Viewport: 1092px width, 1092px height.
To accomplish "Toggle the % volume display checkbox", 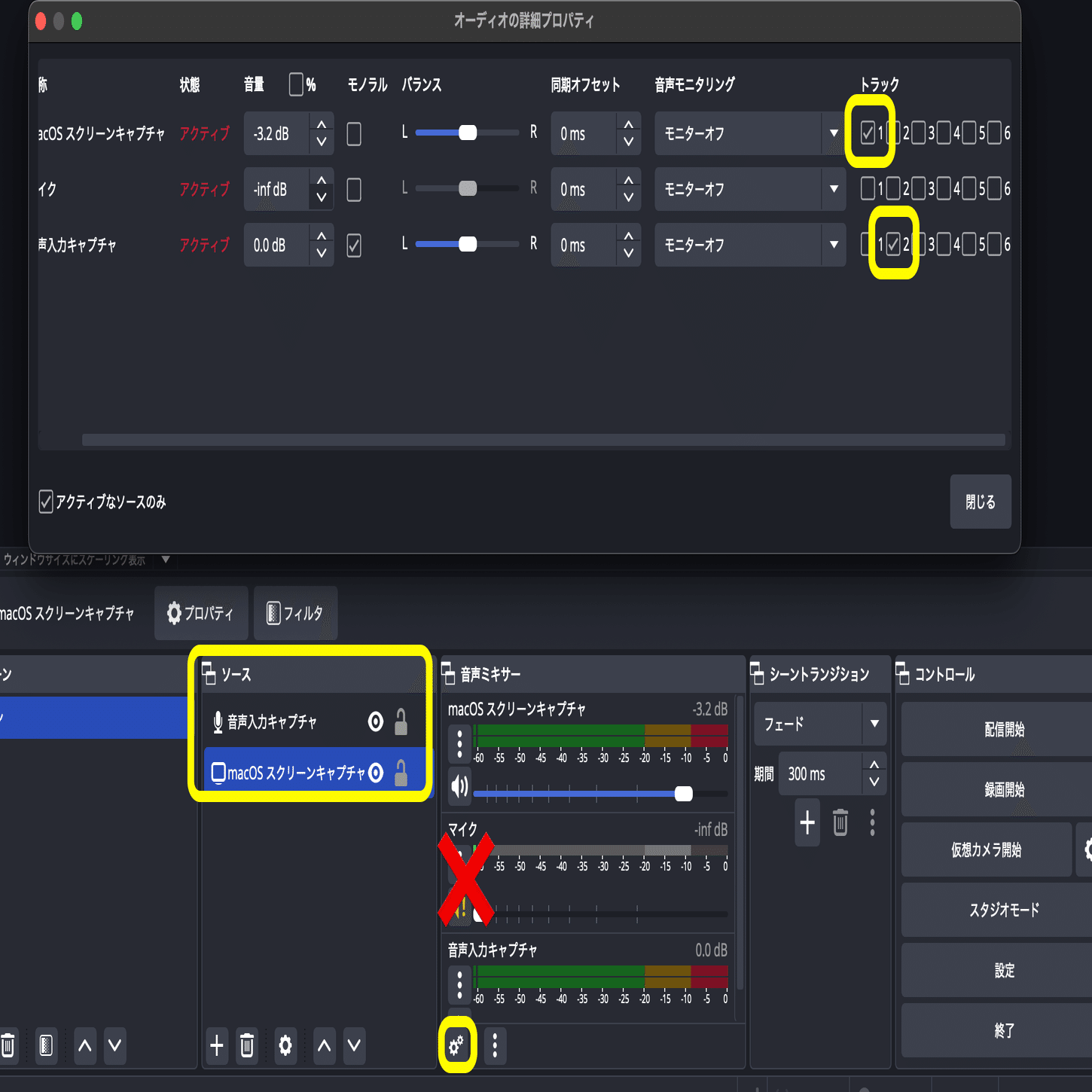I will coord(296,84).
